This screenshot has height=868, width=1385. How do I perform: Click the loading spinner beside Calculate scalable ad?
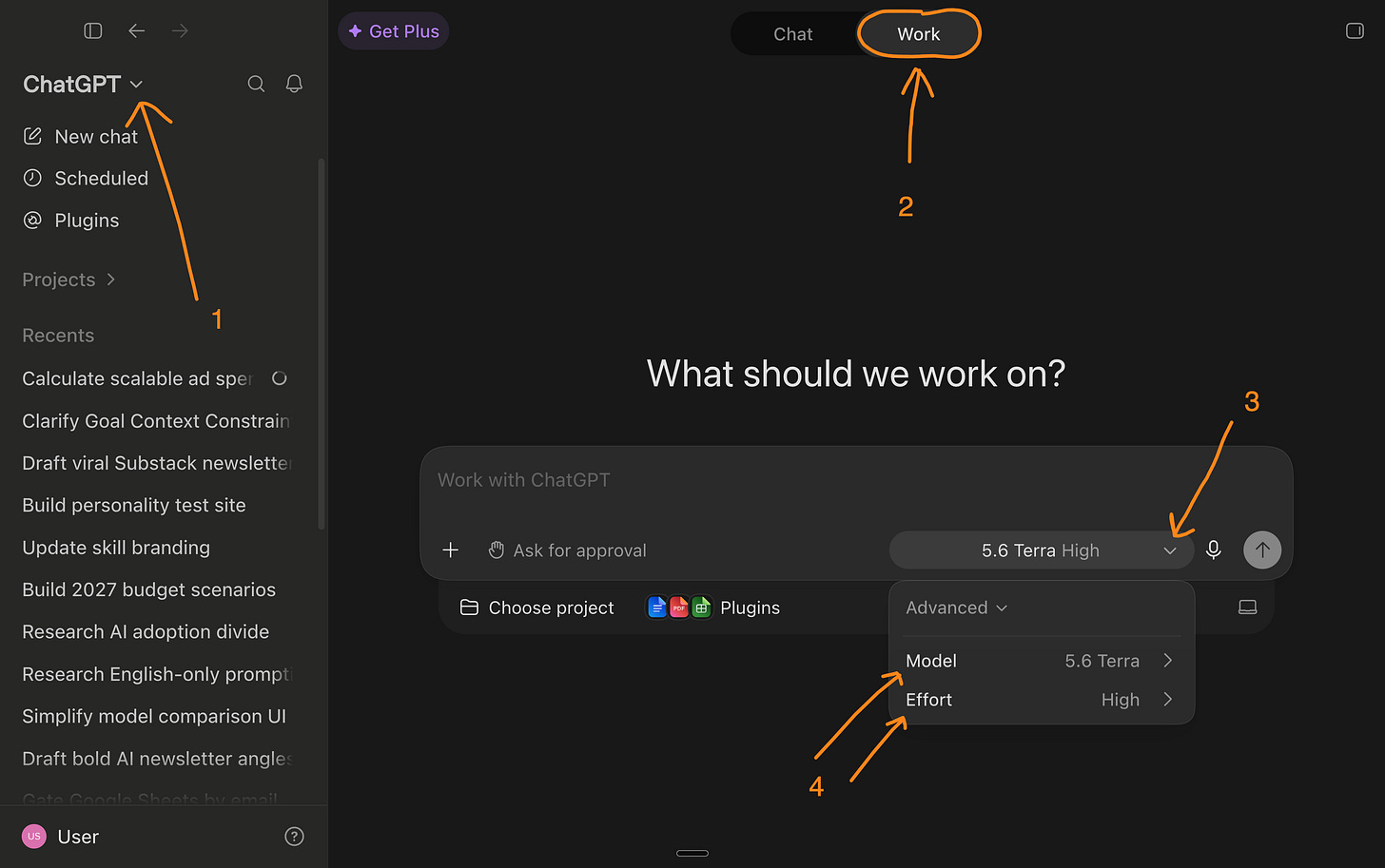[279, 378]
